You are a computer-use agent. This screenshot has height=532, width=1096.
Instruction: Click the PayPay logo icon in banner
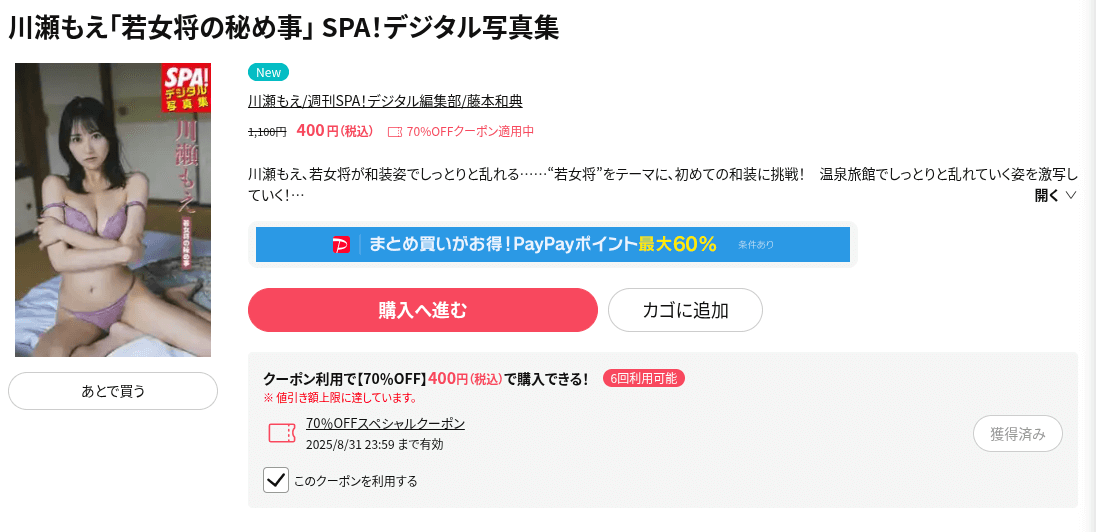pyautogui.click(x=341, y=245)
